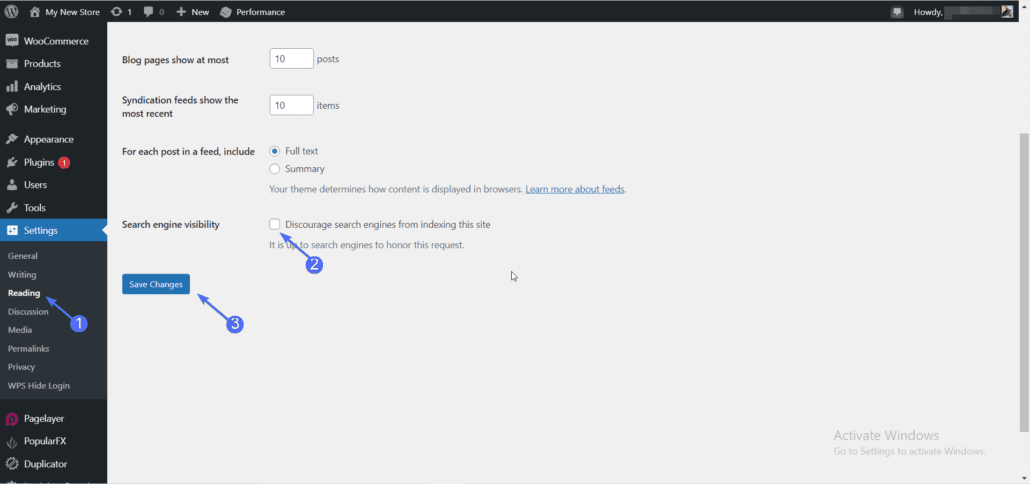Viewport: 1030px width, 484px height.
Task: Open General settings submenu
Action: [x=23, y=256]
